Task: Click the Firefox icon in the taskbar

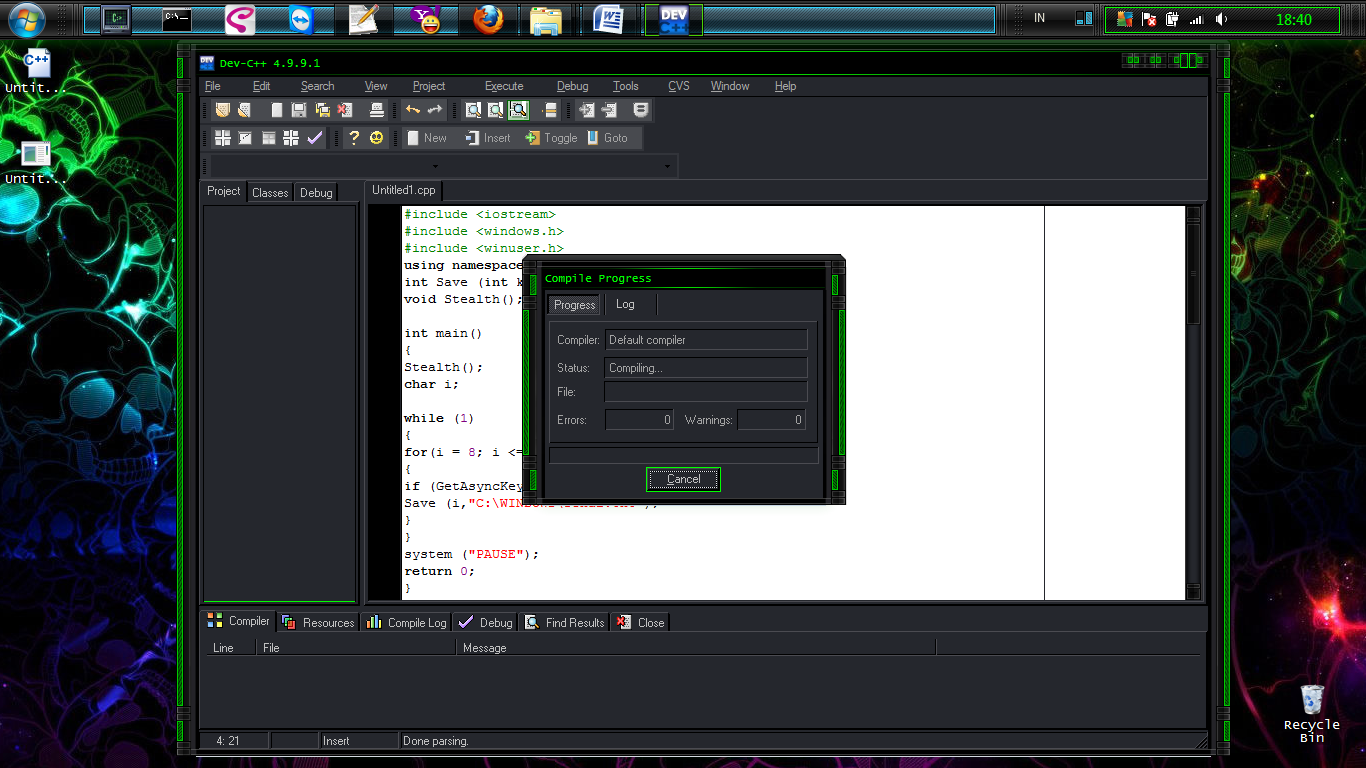Action: pos(488,19)
